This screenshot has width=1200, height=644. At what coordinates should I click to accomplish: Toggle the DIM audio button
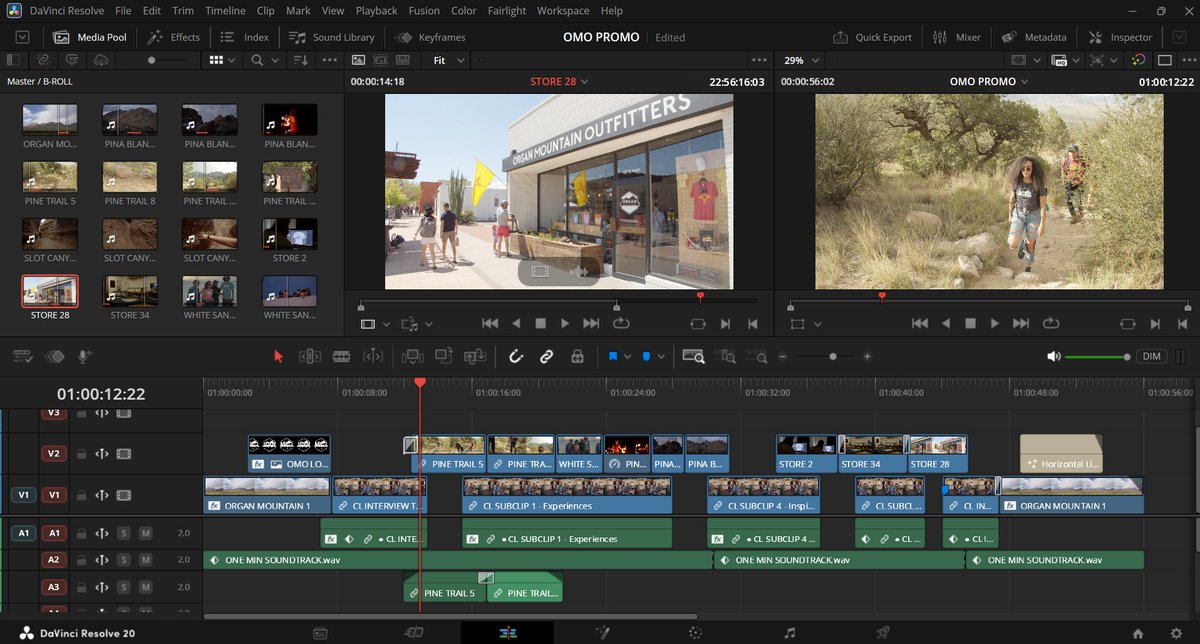pos(1152,356)
